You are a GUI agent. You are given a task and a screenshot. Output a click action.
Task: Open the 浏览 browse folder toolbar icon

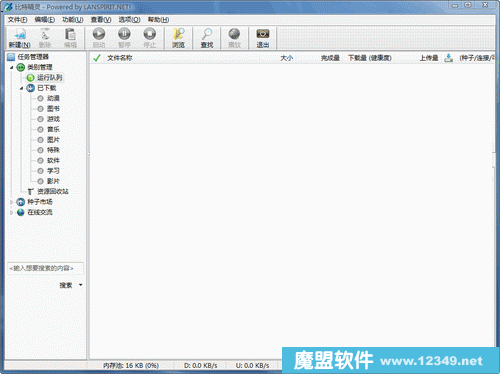(178, 38)
